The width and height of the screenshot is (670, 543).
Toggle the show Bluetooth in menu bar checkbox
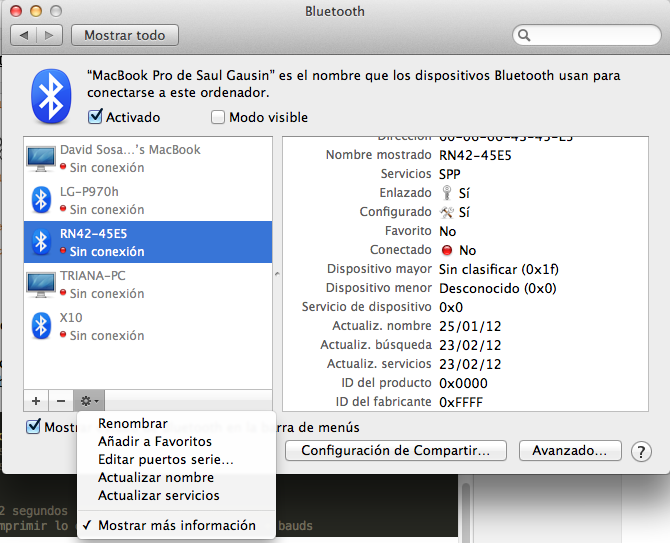coord(33,426)
